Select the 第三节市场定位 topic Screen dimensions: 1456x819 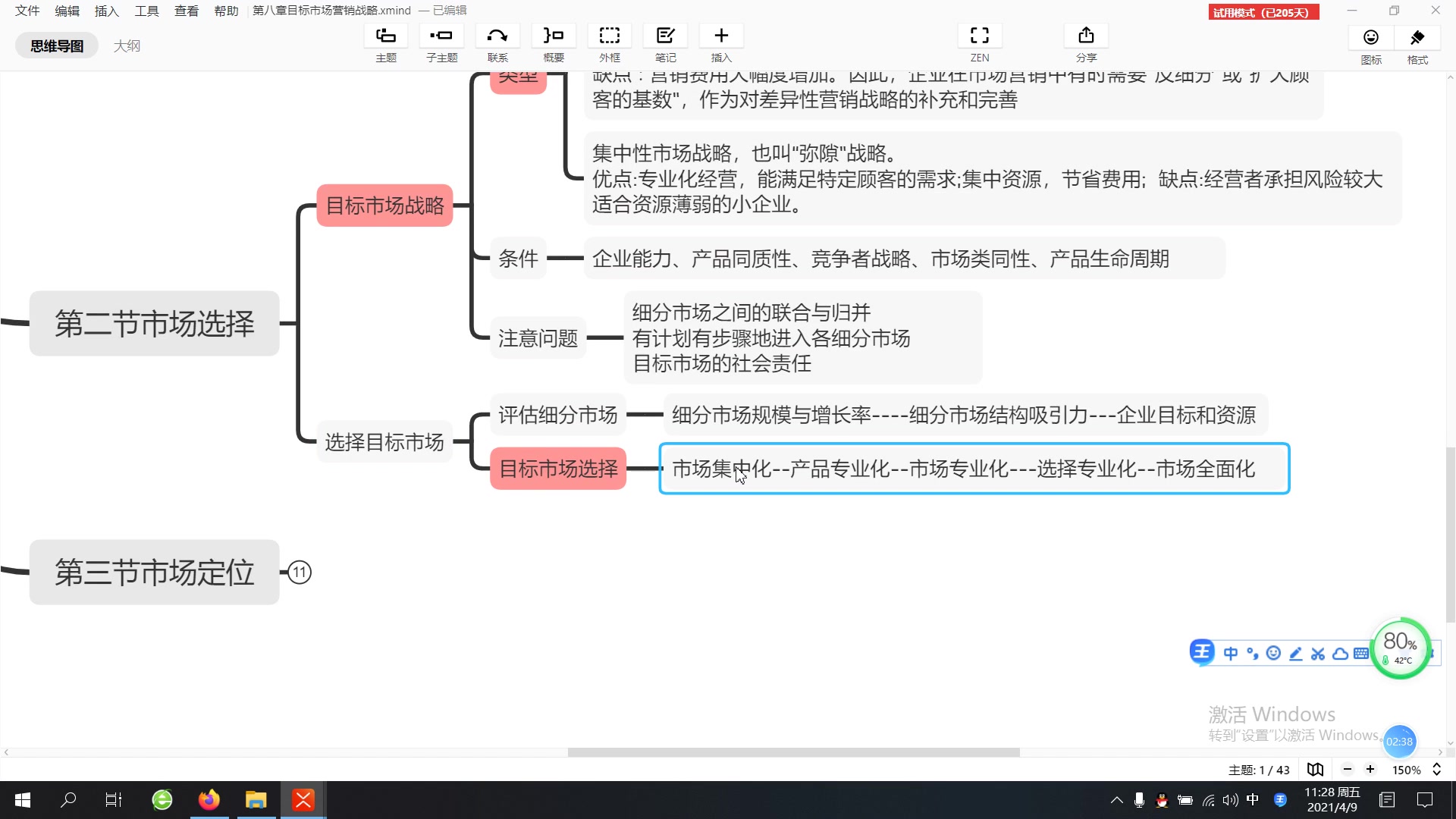tap(155, 573)
